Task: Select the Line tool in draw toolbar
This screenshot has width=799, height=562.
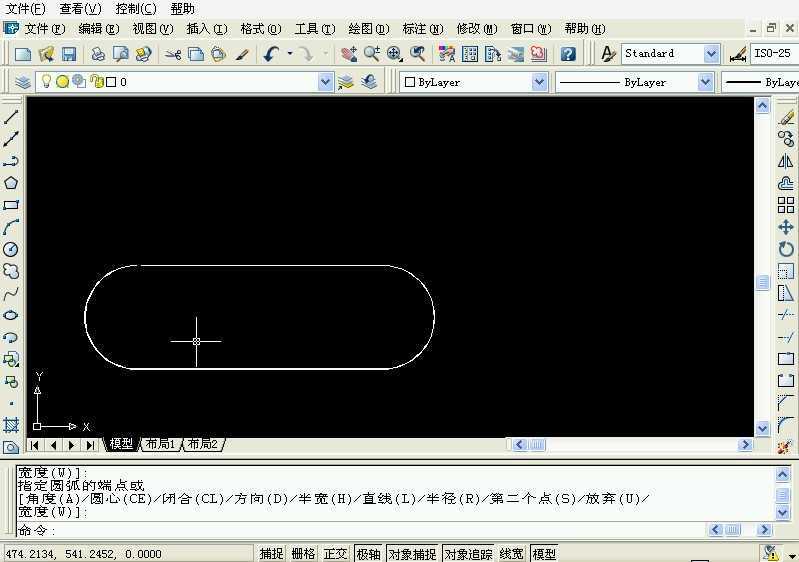Action: pos(11,117)
